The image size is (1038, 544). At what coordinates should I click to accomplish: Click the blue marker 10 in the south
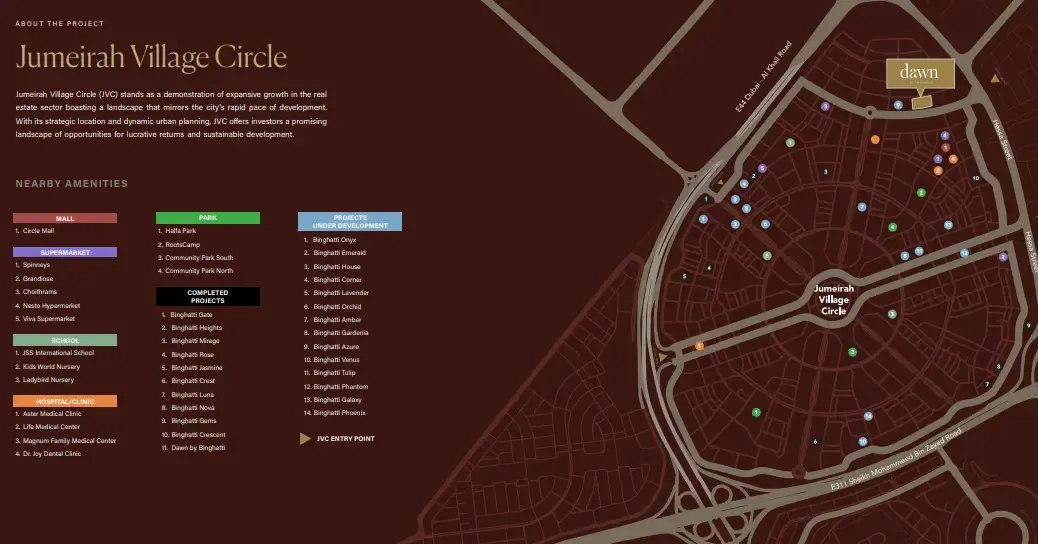[863, 441]
